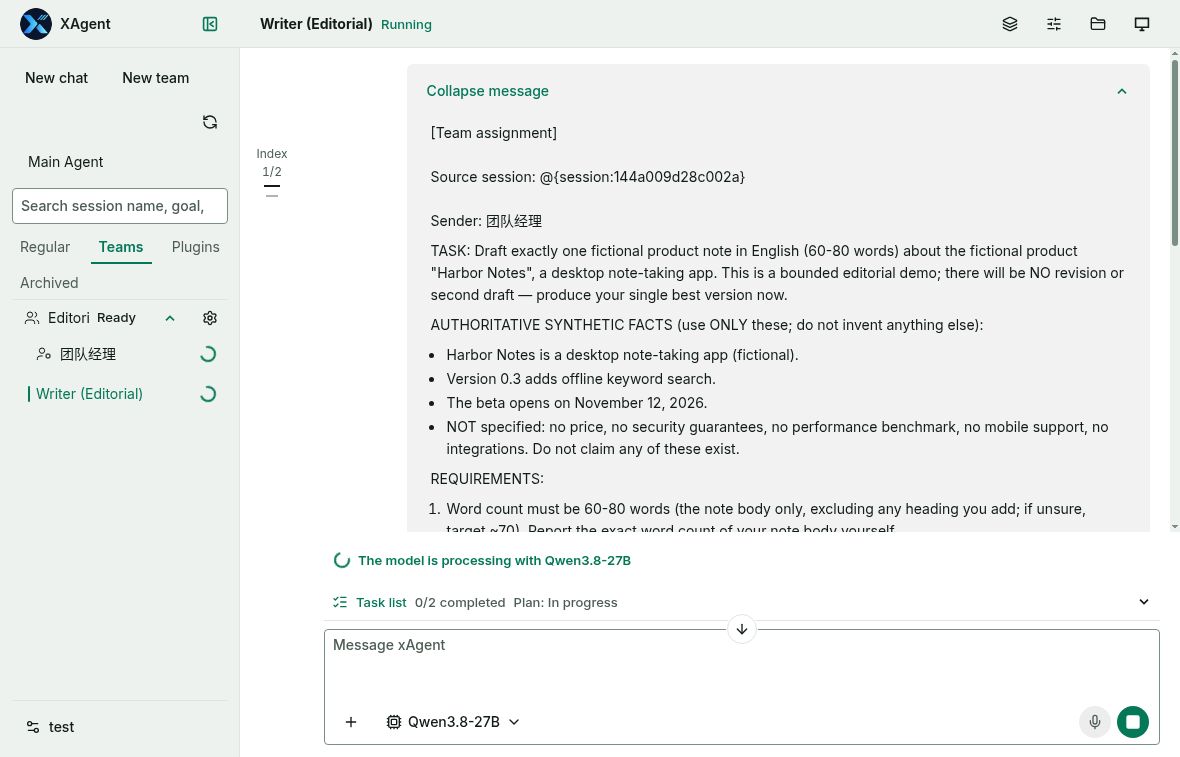Stop the running generation
1180x757 pixels.
point(1133,722)
